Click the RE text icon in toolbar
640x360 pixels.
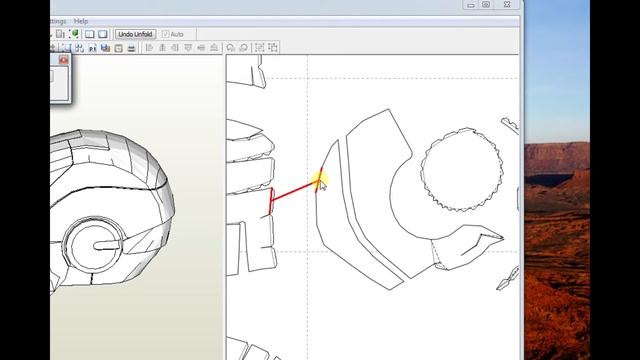[93, 48]
